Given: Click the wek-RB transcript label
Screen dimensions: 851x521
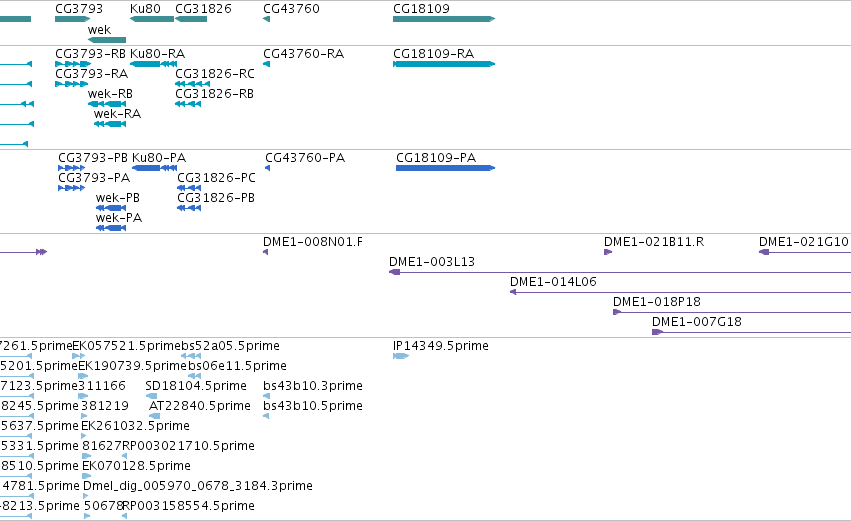Looking at the screenshot, I should click(x=110, y=94).
